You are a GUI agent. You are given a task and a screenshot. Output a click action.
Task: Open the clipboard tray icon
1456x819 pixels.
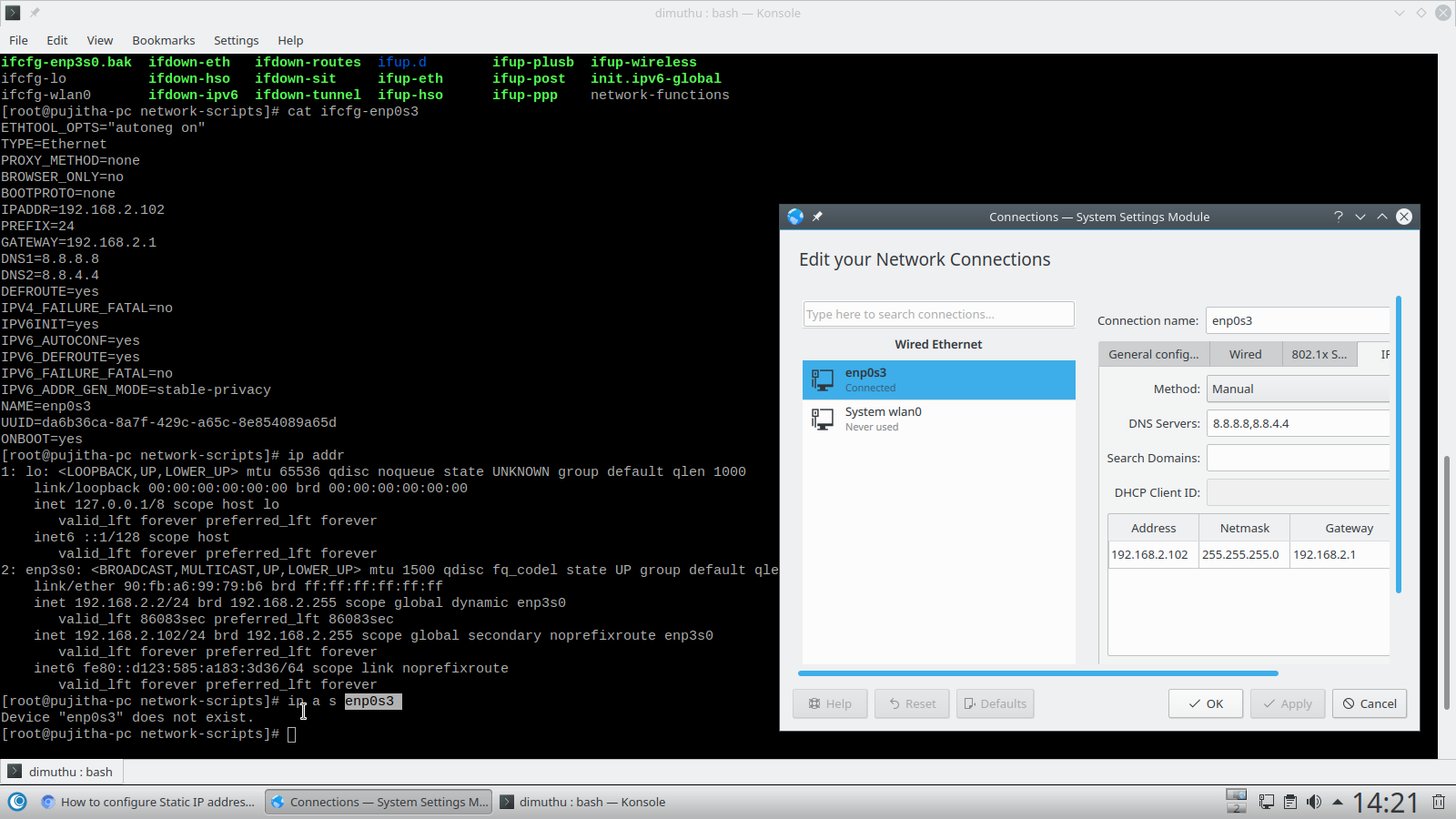tap(1289, 802)
